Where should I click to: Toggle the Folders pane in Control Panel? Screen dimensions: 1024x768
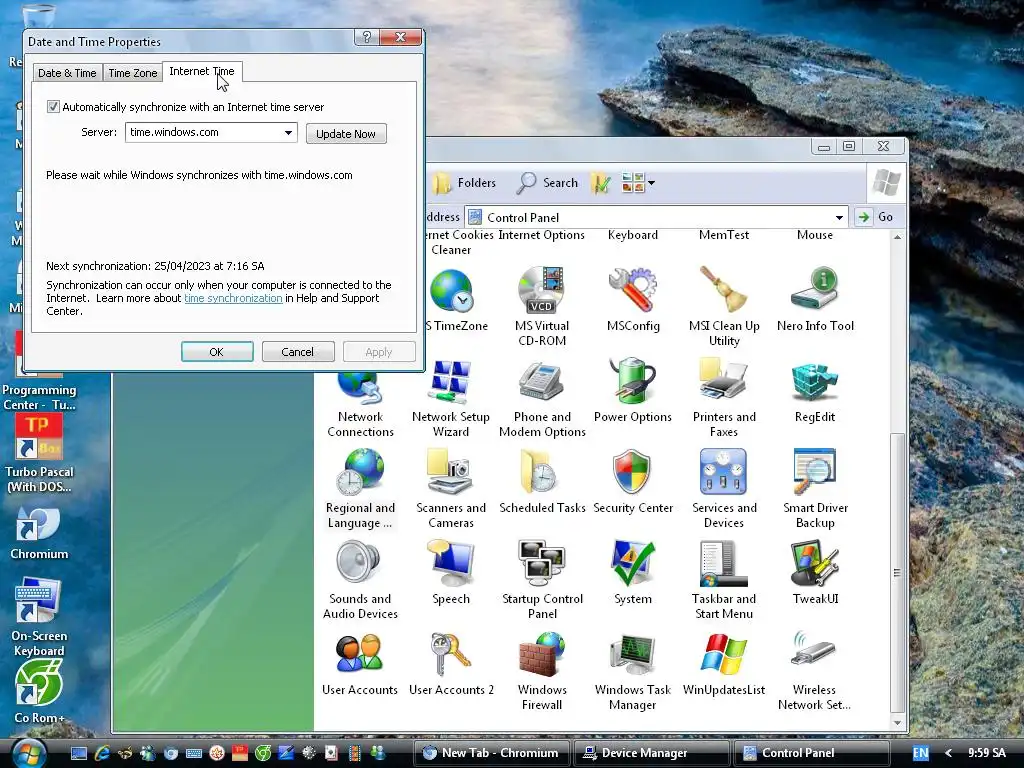(x=464, y=184)
